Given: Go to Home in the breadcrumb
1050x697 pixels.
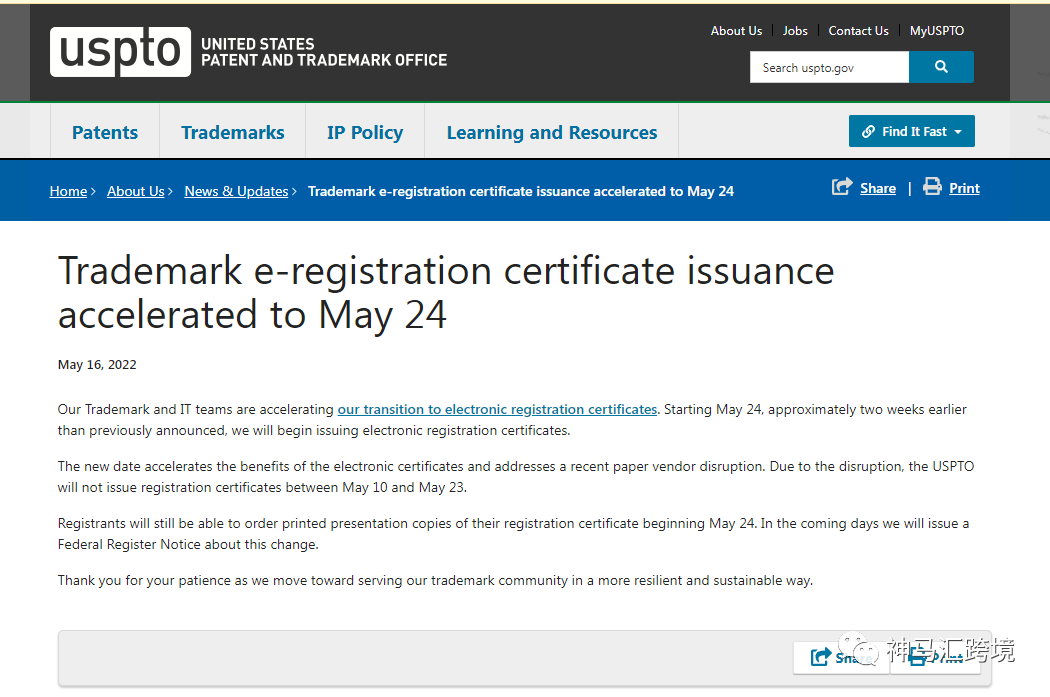Looking at the screenshot, I should click(68, 191).
